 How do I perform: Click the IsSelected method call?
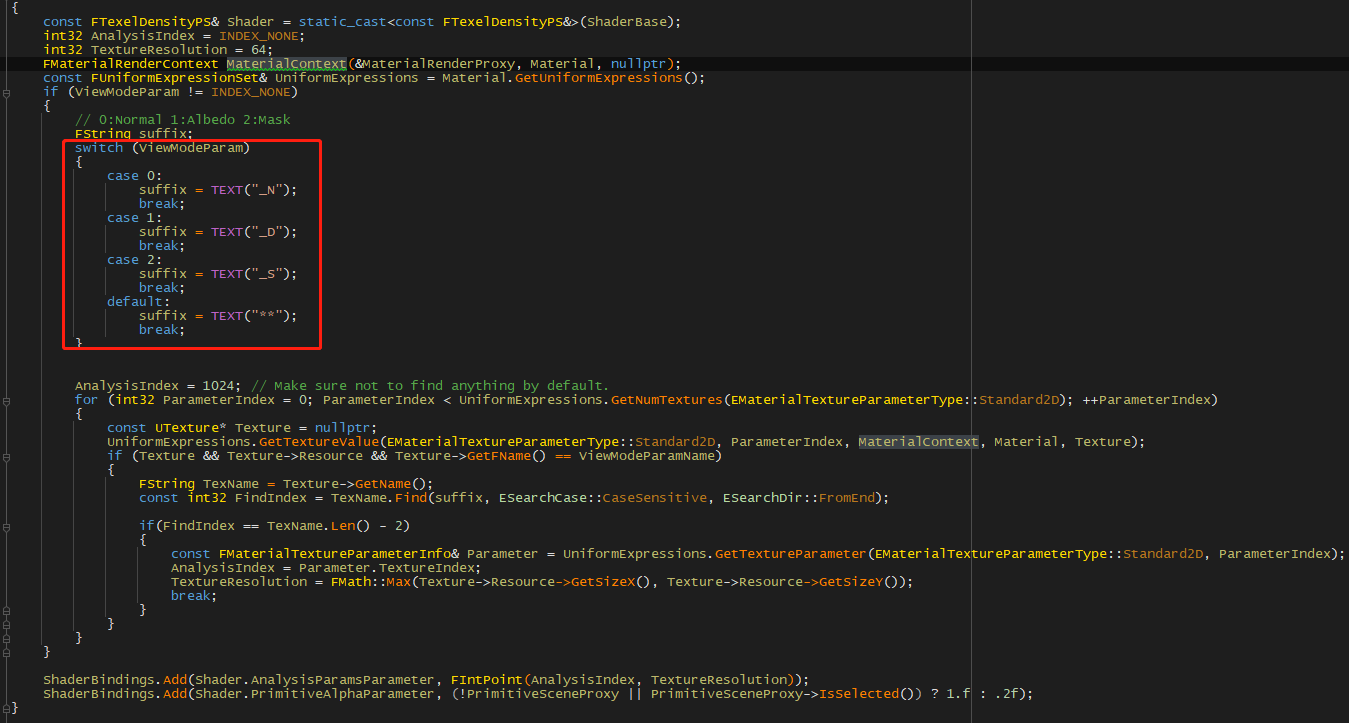[858, 694]
